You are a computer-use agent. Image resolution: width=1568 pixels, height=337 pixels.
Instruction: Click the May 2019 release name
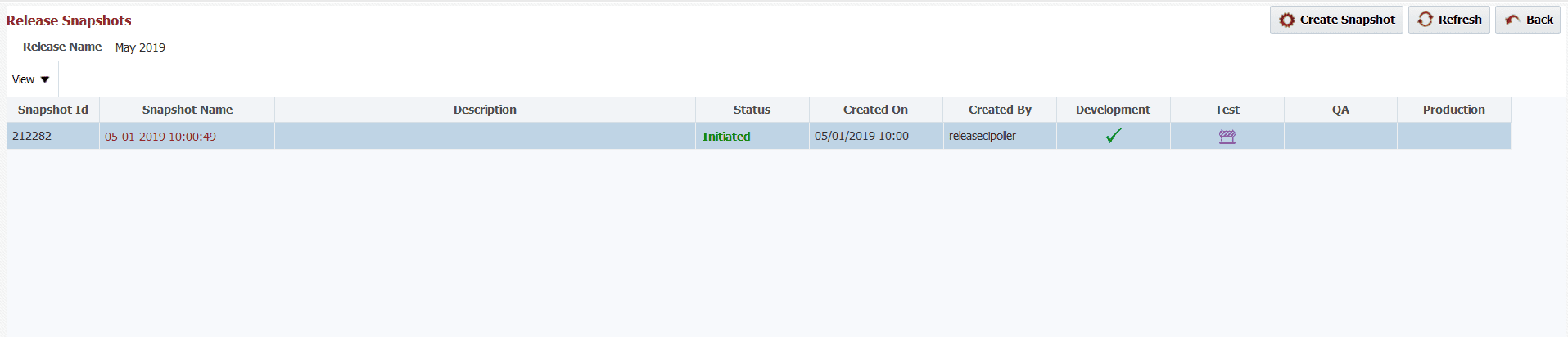140,47
